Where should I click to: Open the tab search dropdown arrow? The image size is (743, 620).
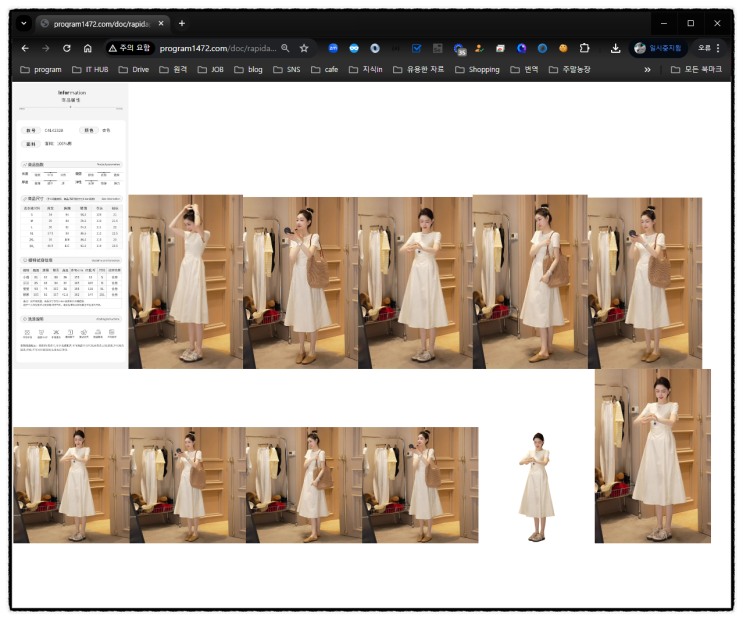point(24,23)
